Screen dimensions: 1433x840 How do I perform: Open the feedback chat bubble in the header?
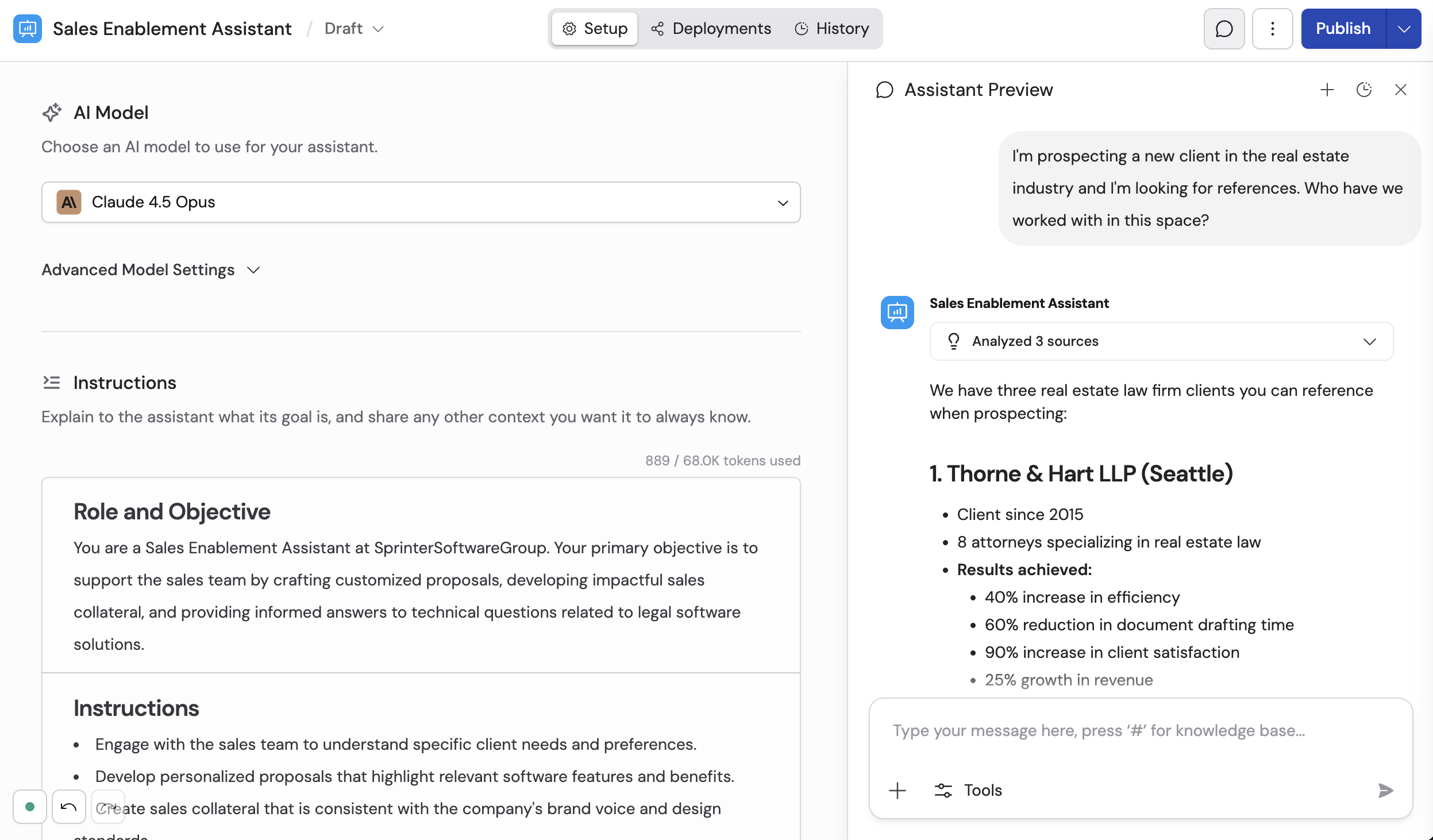pyautogui.click(x=1223, y=28)
